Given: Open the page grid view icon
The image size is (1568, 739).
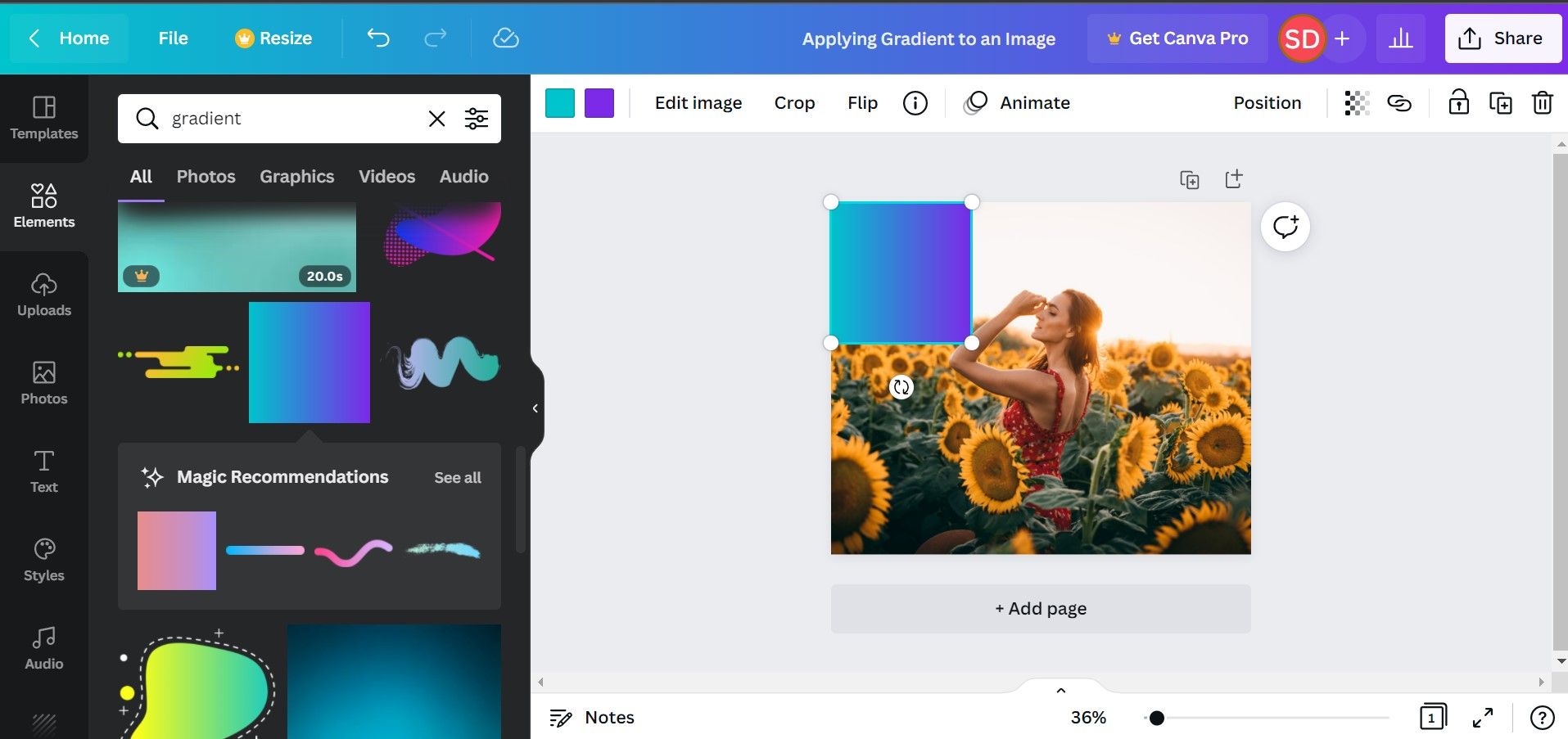Looking at the screenshot, I should click(1433, 718).
